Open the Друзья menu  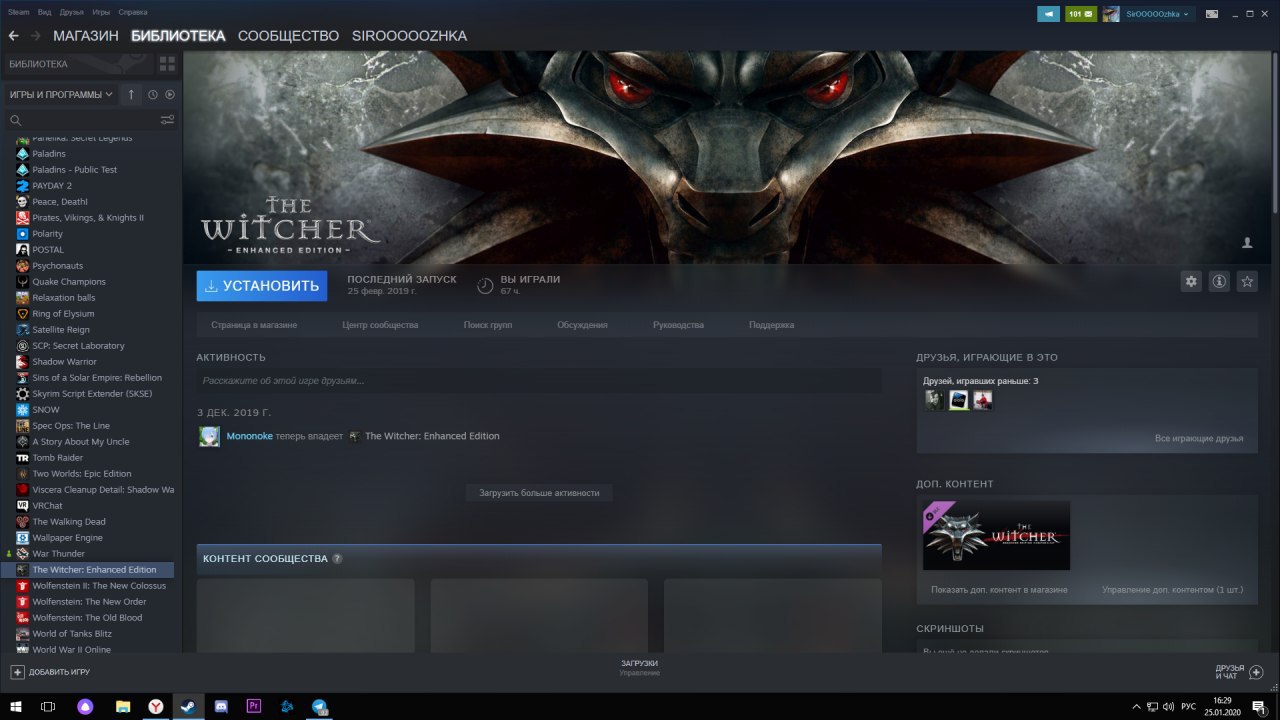pyautogui.click(x=72, y=12)
